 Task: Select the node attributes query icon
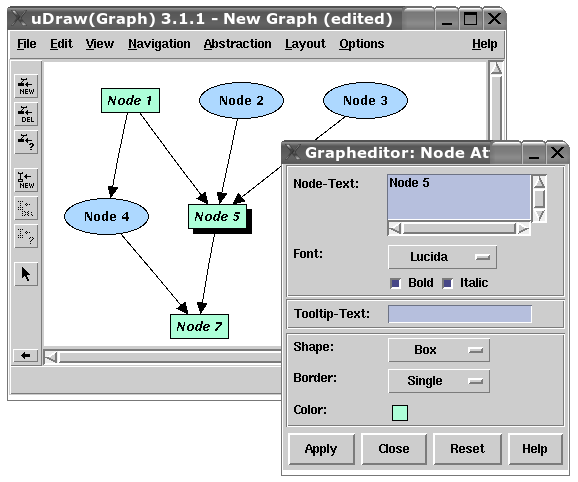point(26,142)
